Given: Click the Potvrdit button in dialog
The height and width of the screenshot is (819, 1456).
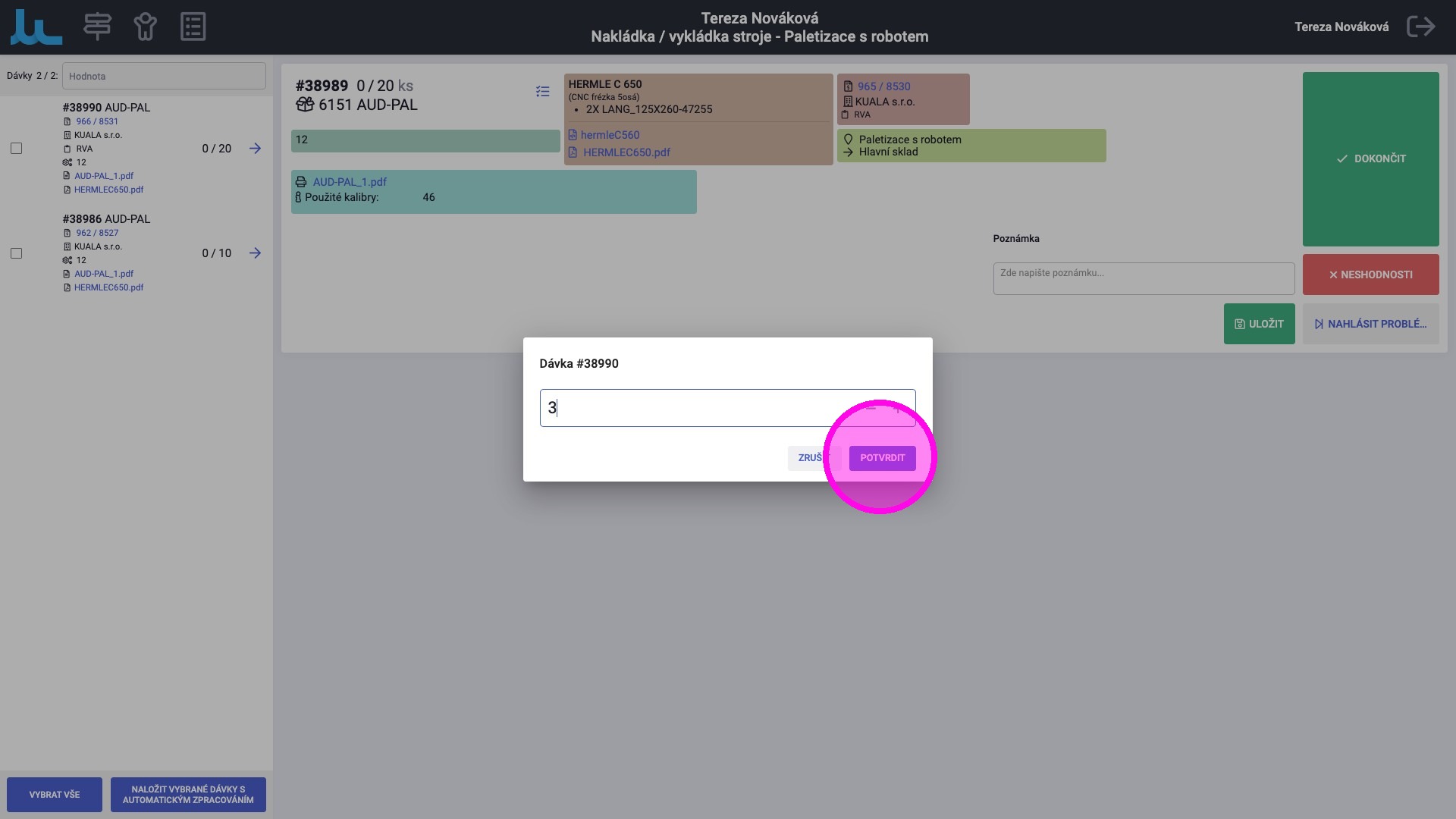Looking at the screenshot, I should (882, 458).
